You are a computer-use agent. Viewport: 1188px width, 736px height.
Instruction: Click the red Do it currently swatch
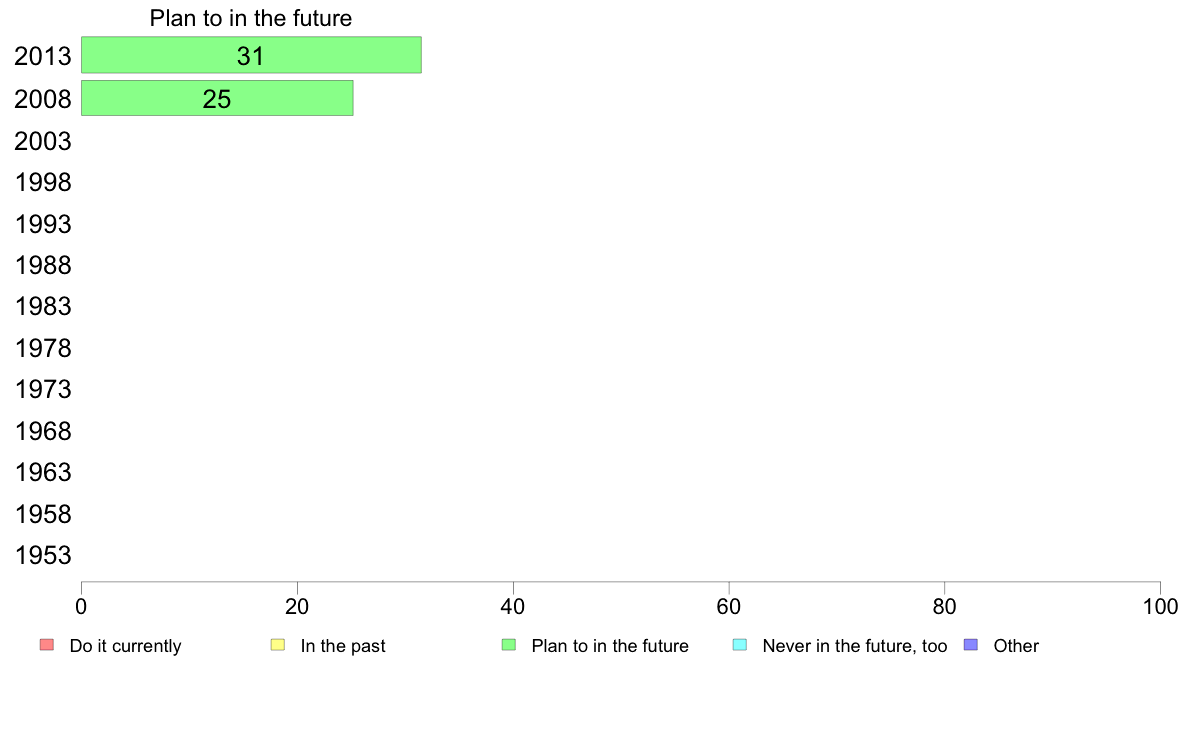click(x=47, y=645)
